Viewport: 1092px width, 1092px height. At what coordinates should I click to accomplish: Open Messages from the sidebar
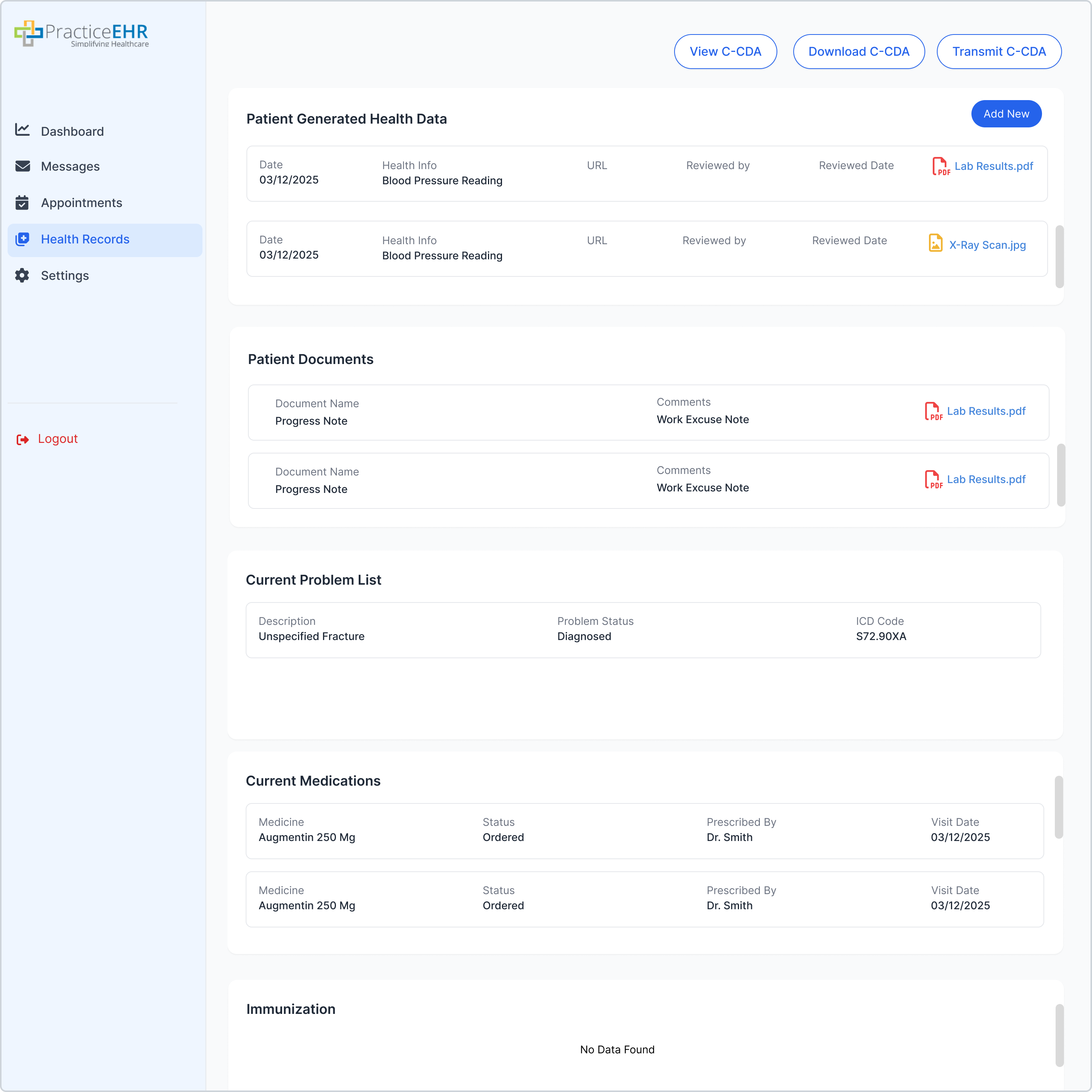(70, 166)
